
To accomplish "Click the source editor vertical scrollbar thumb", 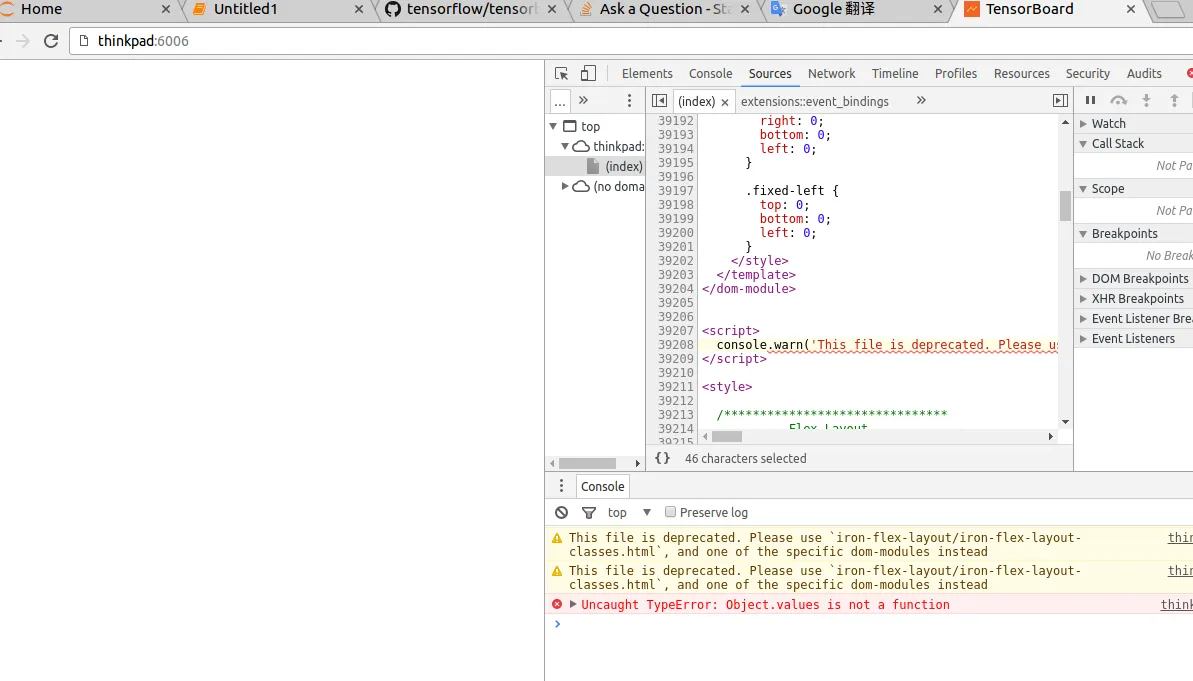I will point(1065,205).
